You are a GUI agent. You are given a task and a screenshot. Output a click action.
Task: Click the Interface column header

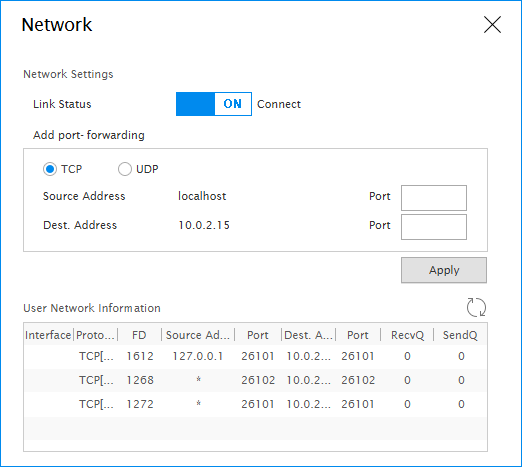point(48,335)
